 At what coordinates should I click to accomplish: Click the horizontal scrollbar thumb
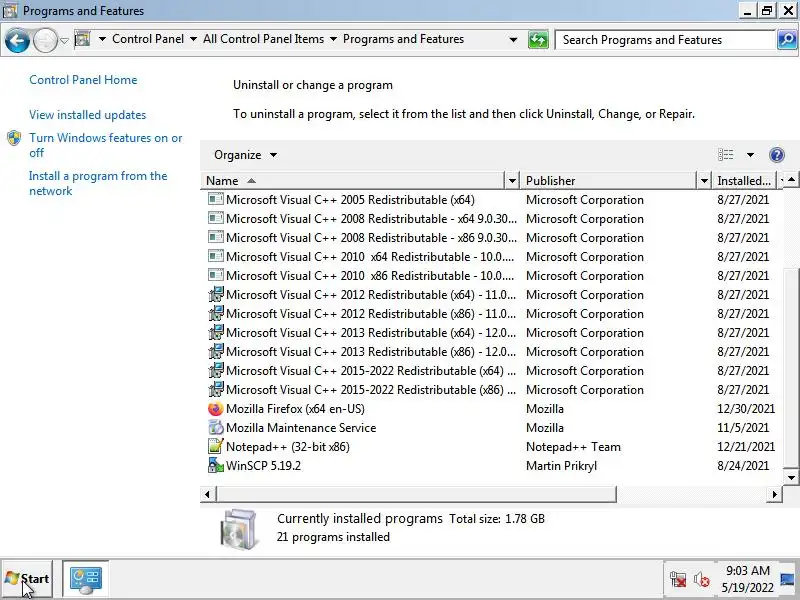(x=416, y=494)
